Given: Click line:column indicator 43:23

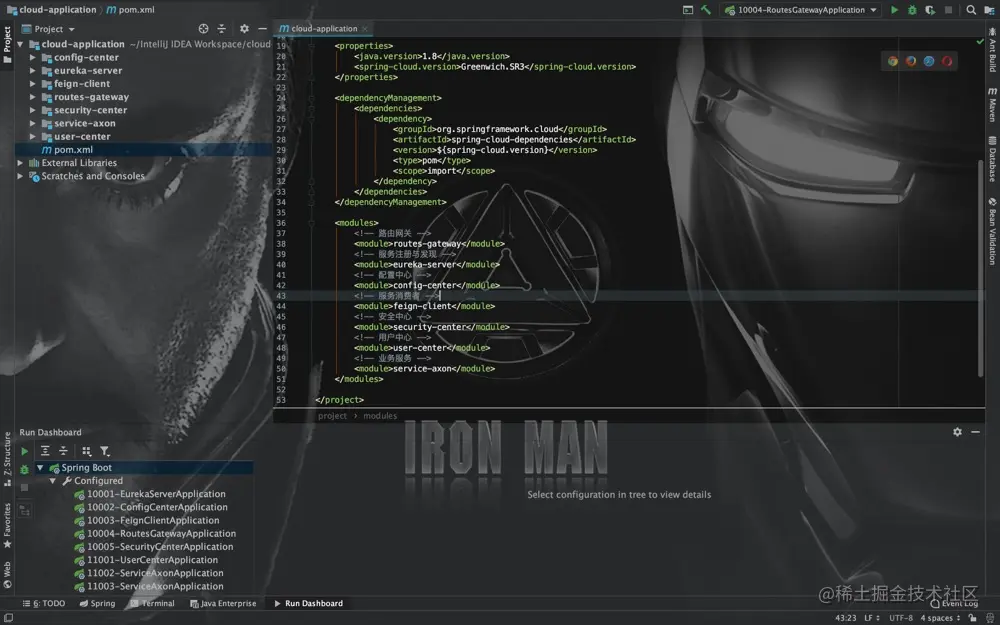Looking at the screenshot, I should (x=846, y=618).
